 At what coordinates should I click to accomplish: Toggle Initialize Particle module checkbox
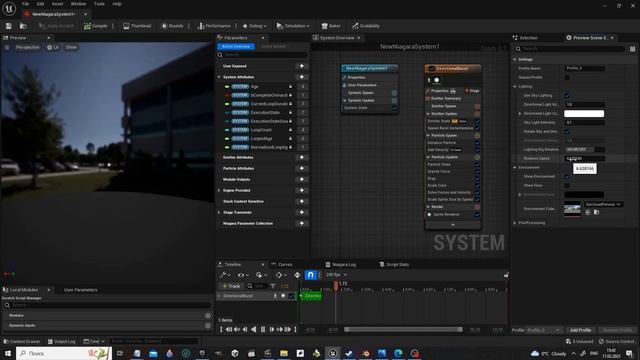[477, 143]
